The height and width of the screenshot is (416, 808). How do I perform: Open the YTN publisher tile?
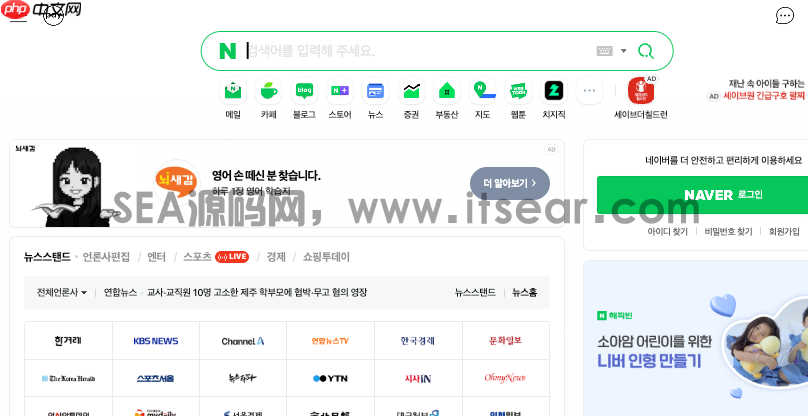pyautogui.click(x=331, y=378)
